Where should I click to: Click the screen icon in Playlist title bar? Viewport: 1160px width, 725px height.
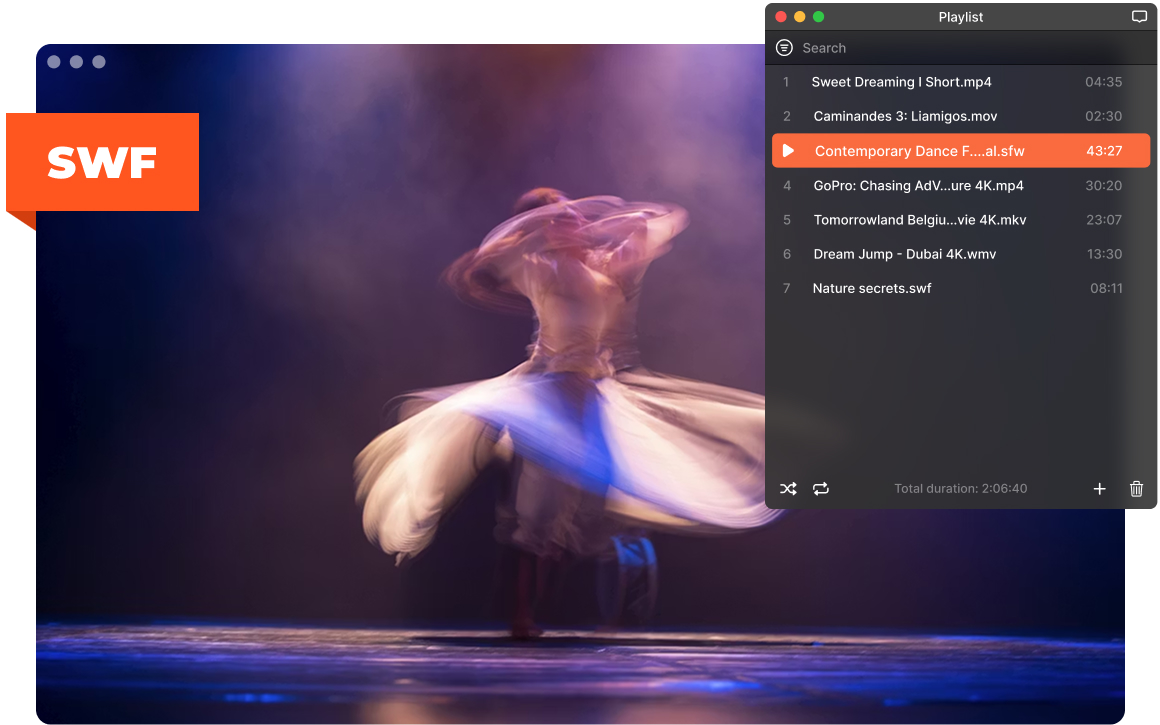coord(1139,17)
